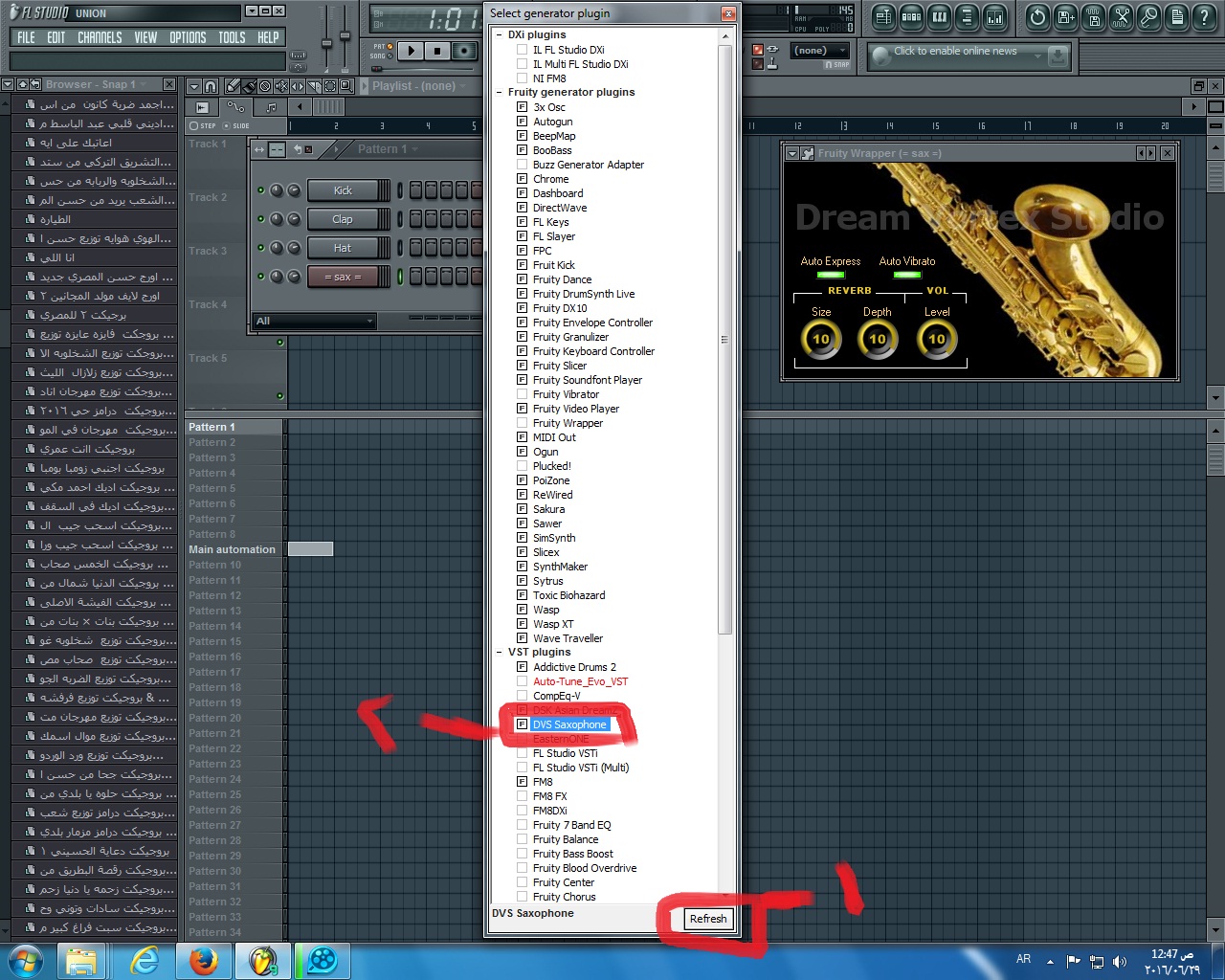Image resolution: width=1225 pixels, height=980 pixels.
Task: Toggle the Sytrus plugin checkbox
Action: coord(522,581)
